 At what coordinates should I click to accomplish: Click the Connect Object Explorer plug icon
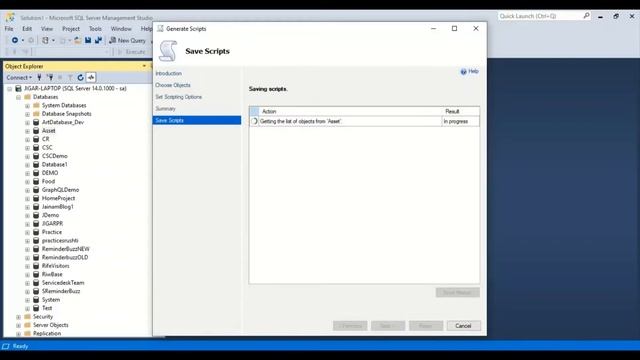coord(39,77)
